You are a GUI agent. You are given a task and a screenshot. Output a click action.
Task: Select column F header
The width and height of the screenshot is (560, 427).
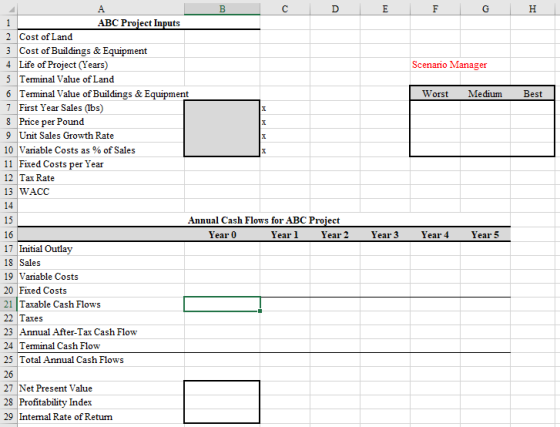click(435, 9)
